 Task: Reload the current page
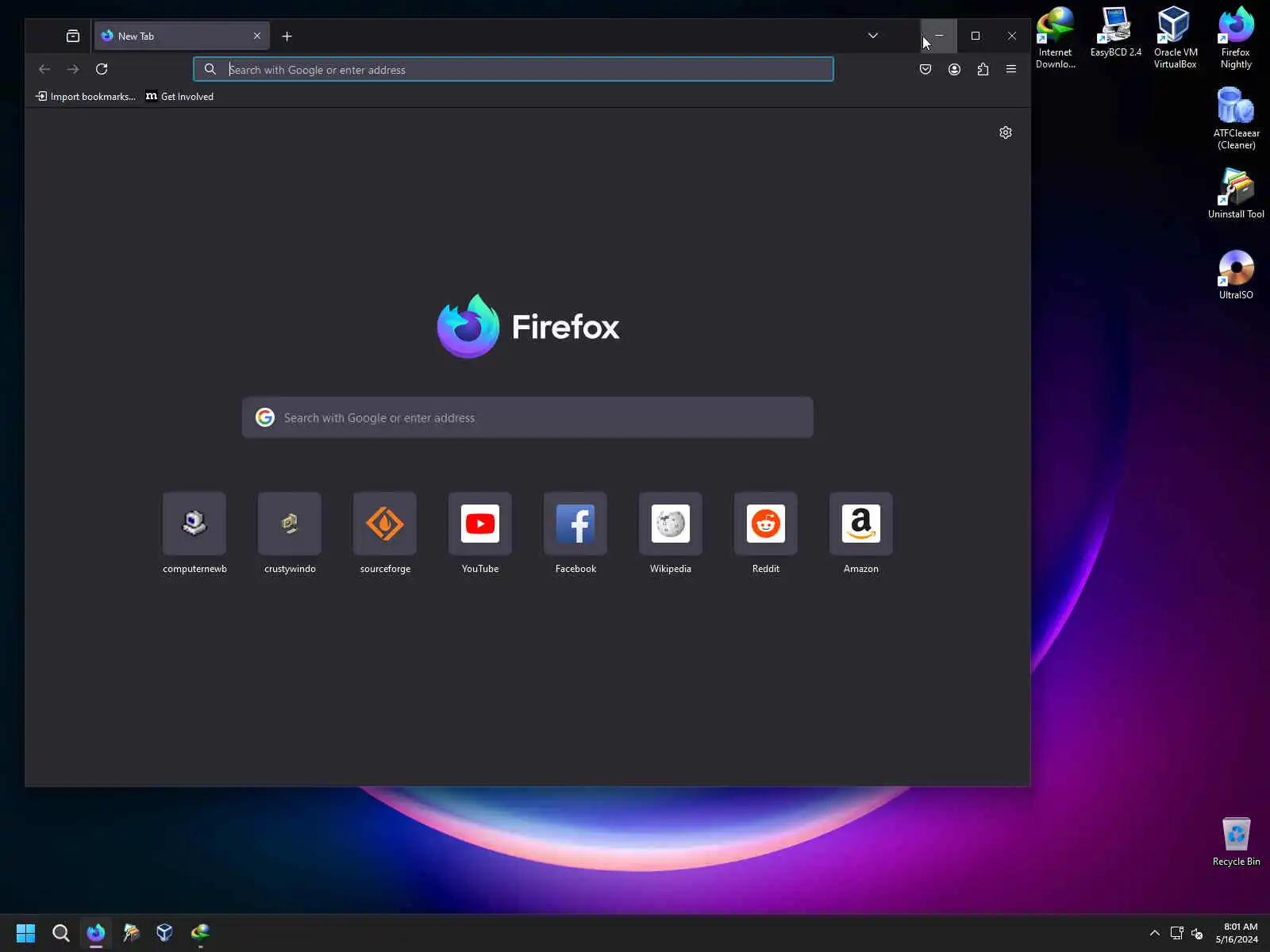pos(102,69)
